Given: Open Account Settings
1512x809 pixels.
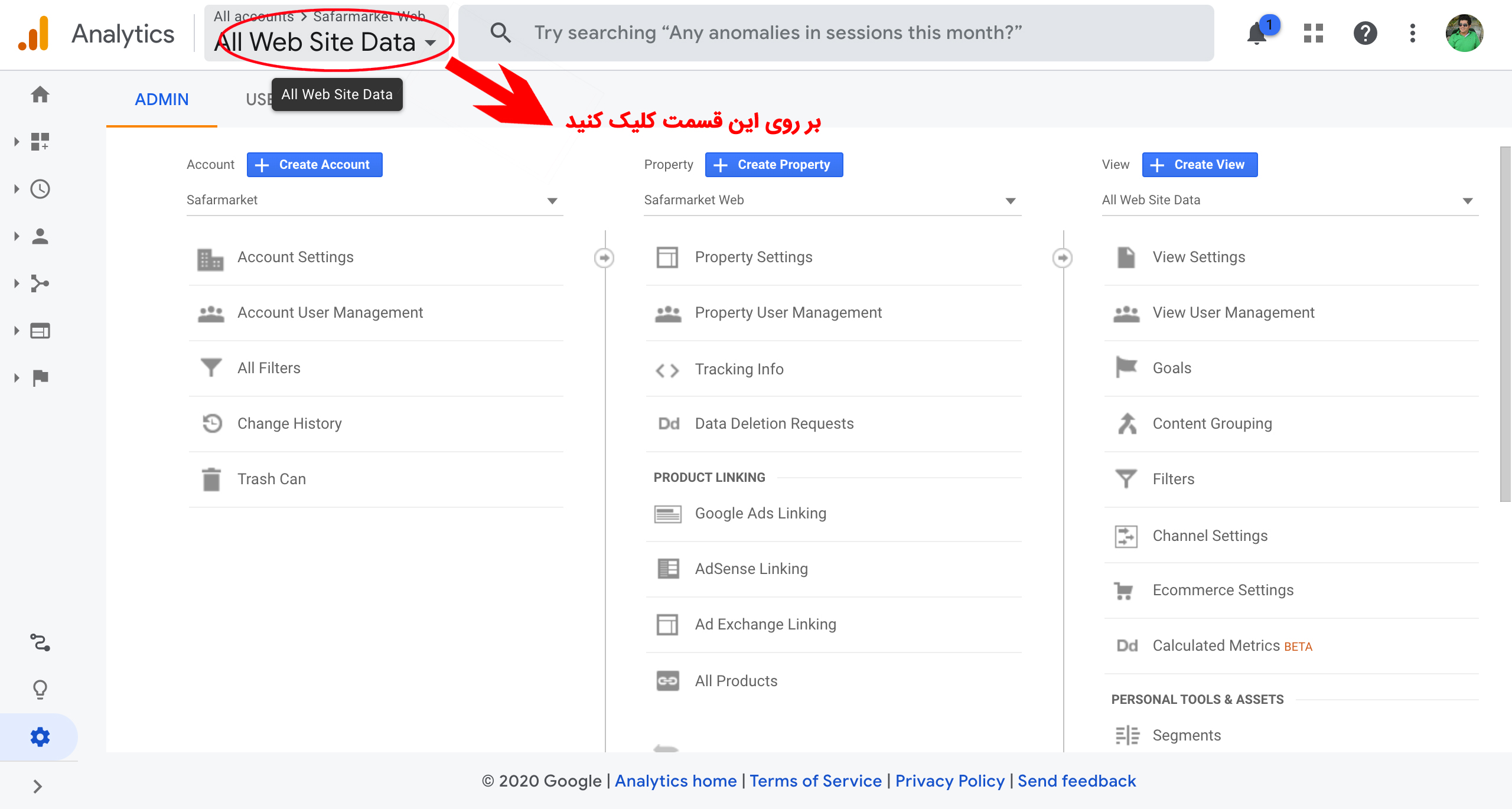Looking at the screenshot, I should 376,257.
